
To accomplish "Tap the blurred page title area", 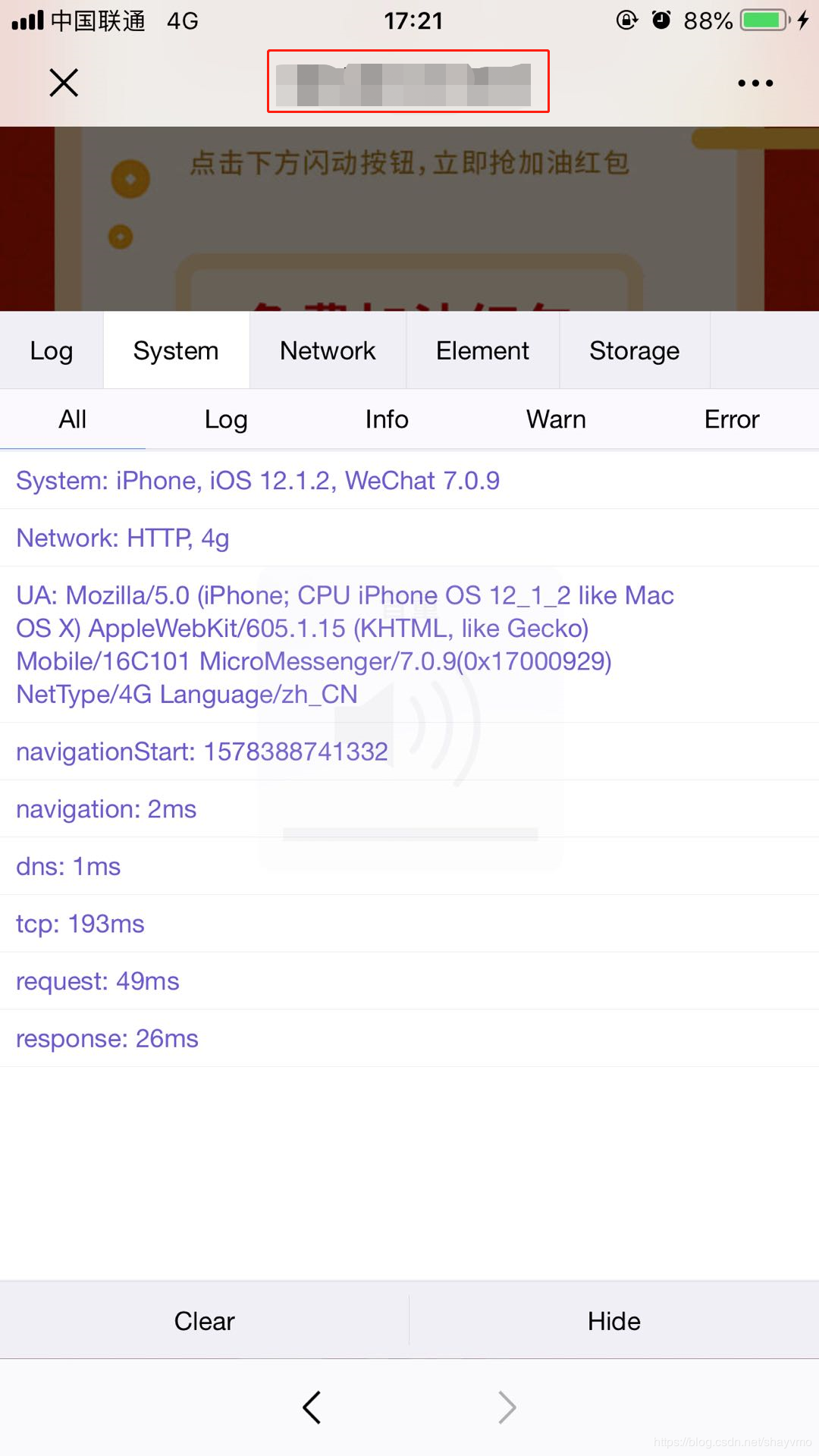I will (408, 82).
